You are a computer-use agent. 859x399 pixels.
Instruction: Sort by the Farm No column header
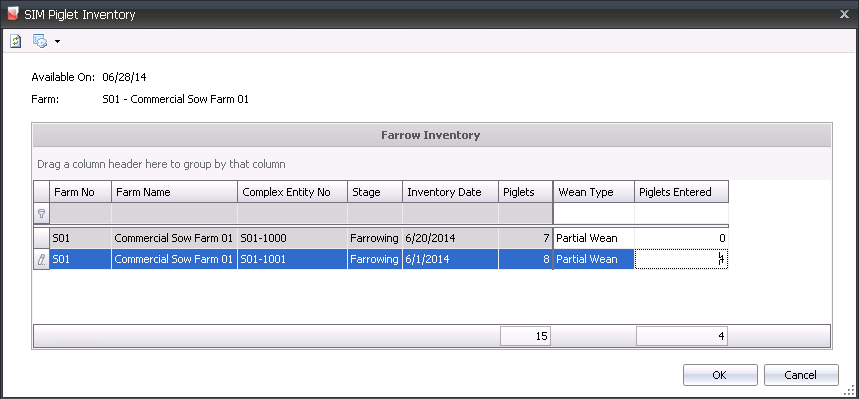pyautogui.click(x=81, y=192)
